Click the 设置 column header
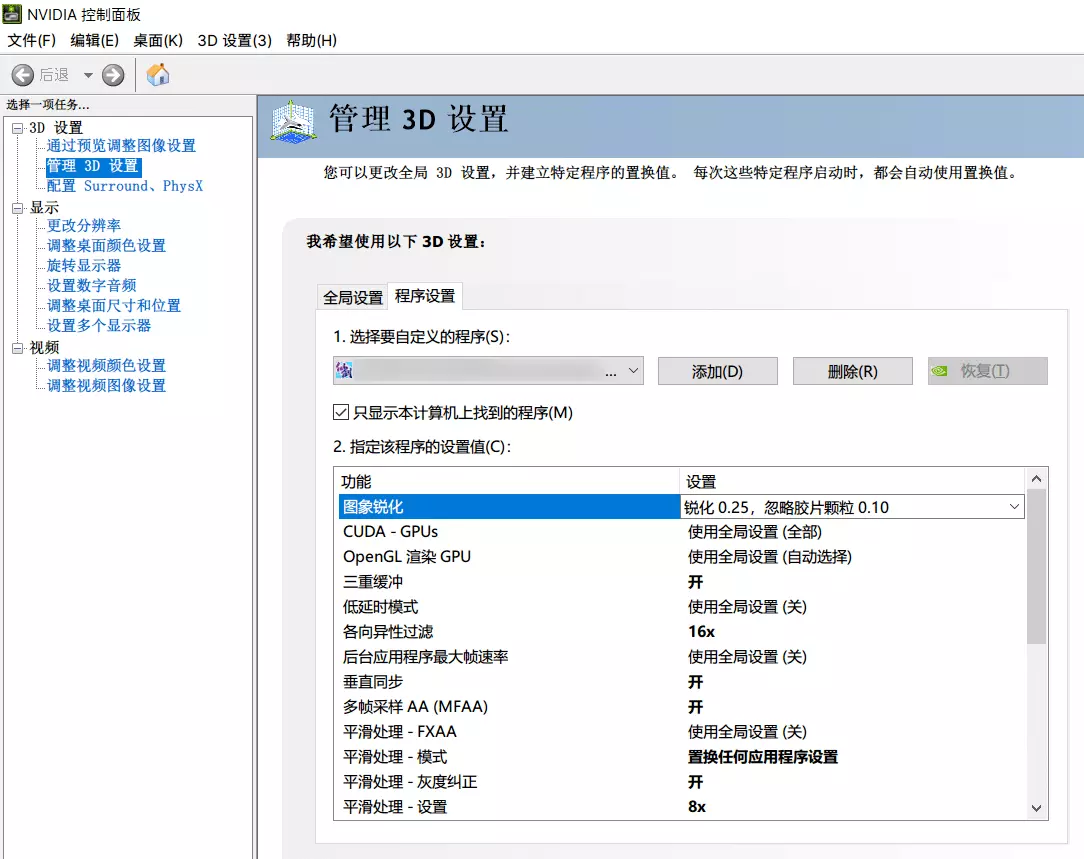Image resolution: width=1084 pixels, height=859 pixels. click(x=852, y=481)
